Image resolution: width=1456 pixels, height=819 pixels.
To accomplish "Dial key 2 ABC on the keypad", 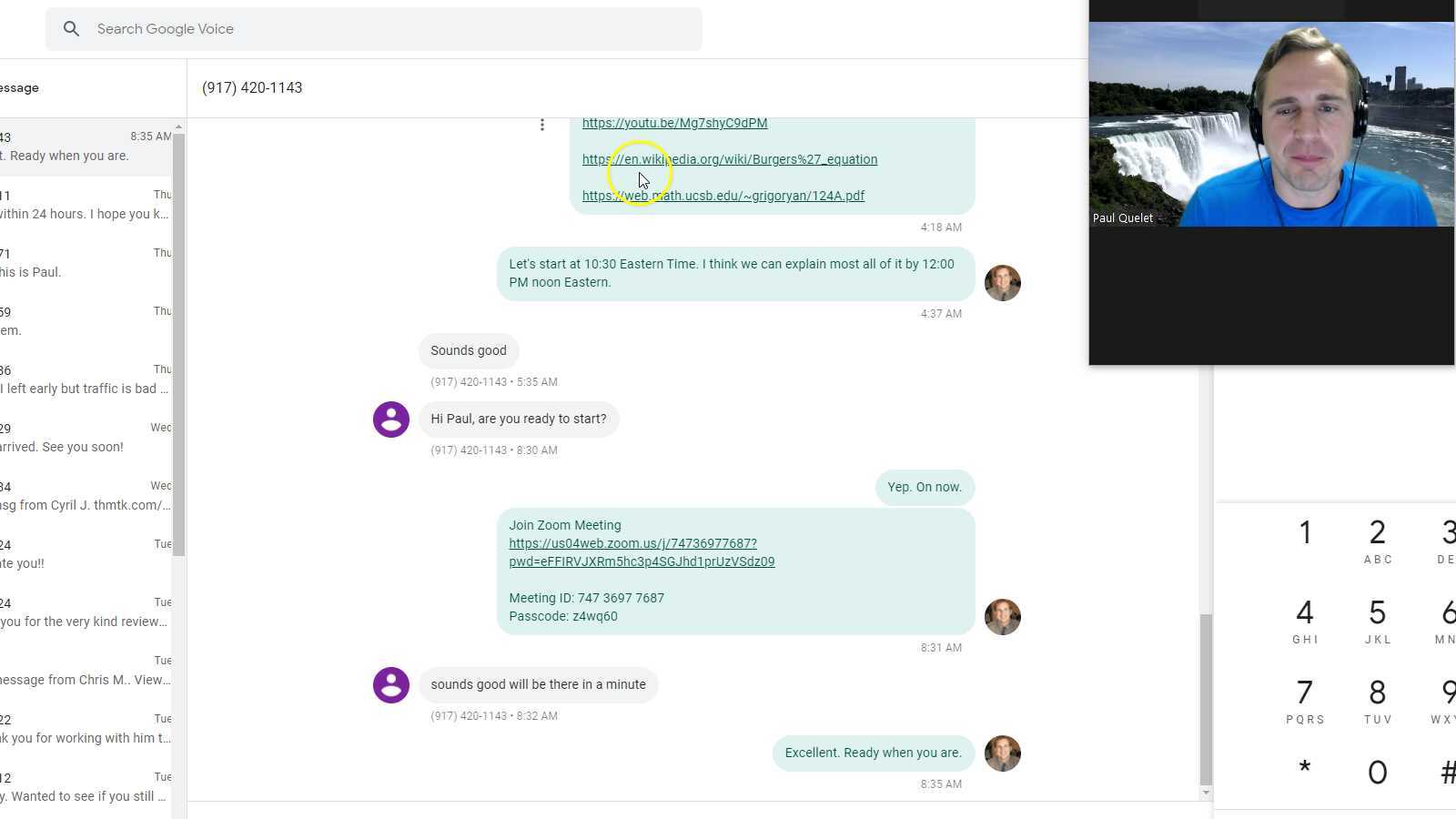I will tap(1378, 541).
